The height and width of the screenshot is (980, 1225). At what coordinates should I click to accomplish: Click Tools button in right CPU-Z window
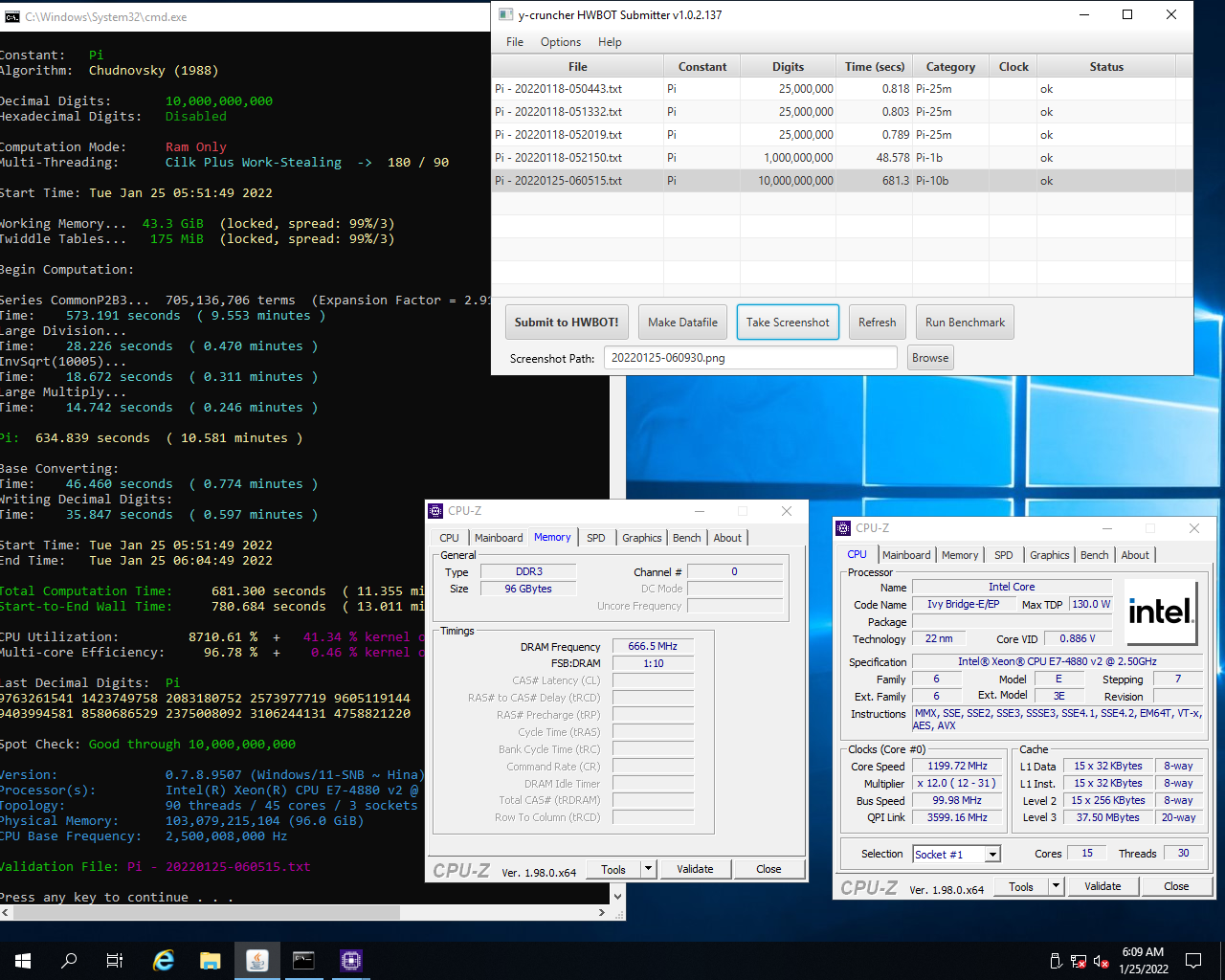click(1021, 886)
